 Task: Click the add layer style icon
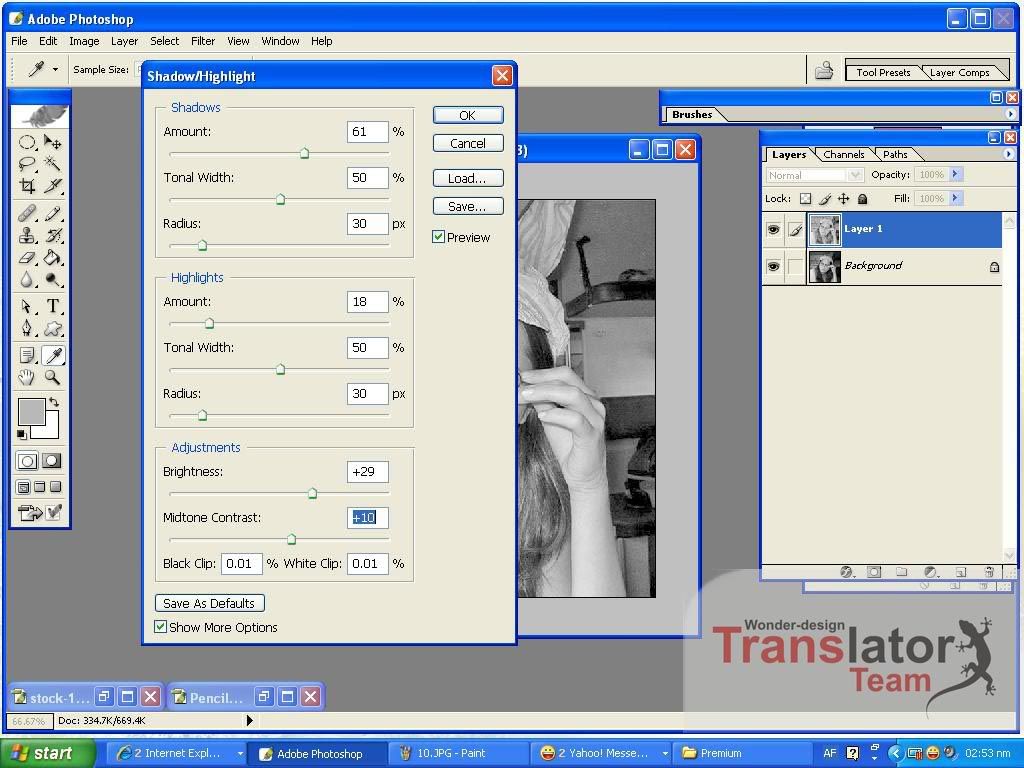tap(847, 572)
